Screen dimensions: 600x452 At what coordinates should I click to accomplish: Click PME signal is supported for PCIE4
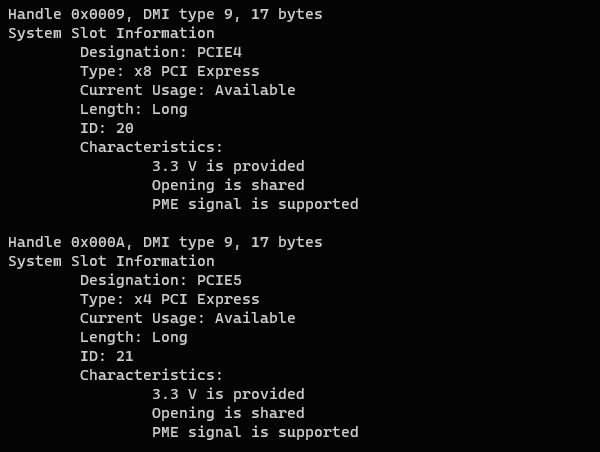click(x=255, y=204)
